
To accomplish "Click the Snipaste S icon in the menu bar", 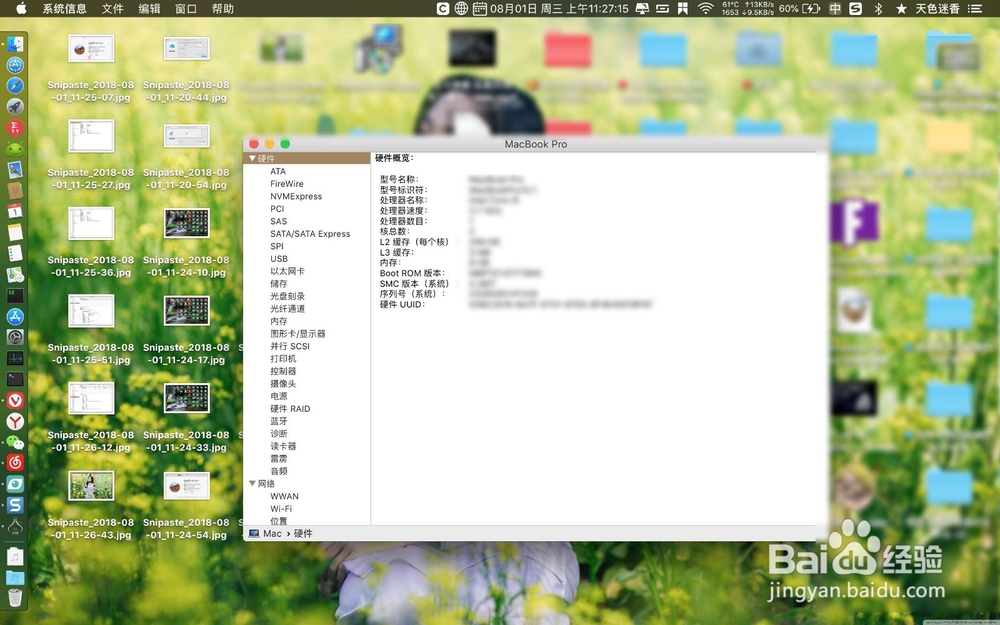I will [x=854, y=9].
